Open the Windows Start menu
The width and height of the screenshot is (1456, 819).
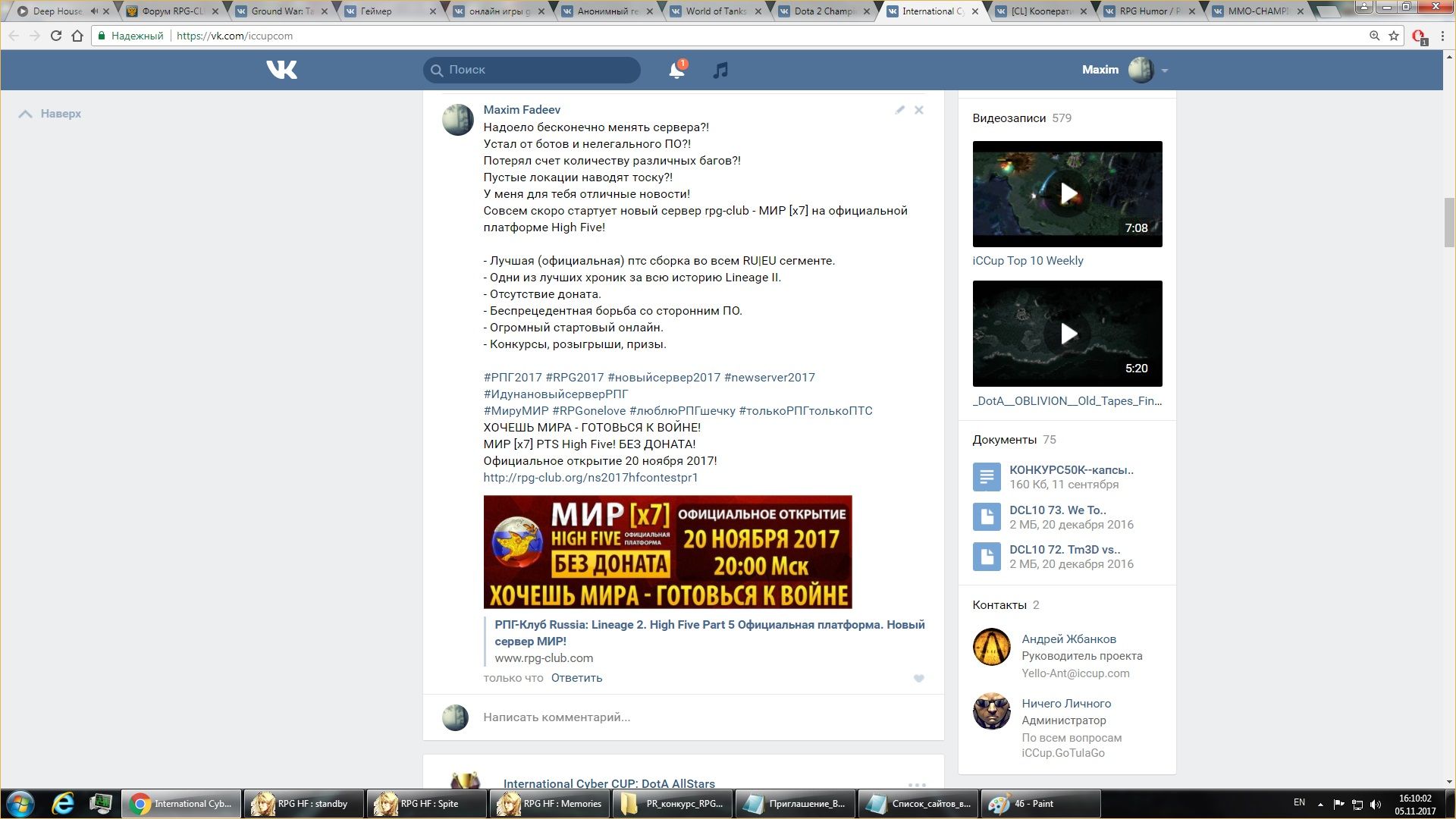(20, 804)
